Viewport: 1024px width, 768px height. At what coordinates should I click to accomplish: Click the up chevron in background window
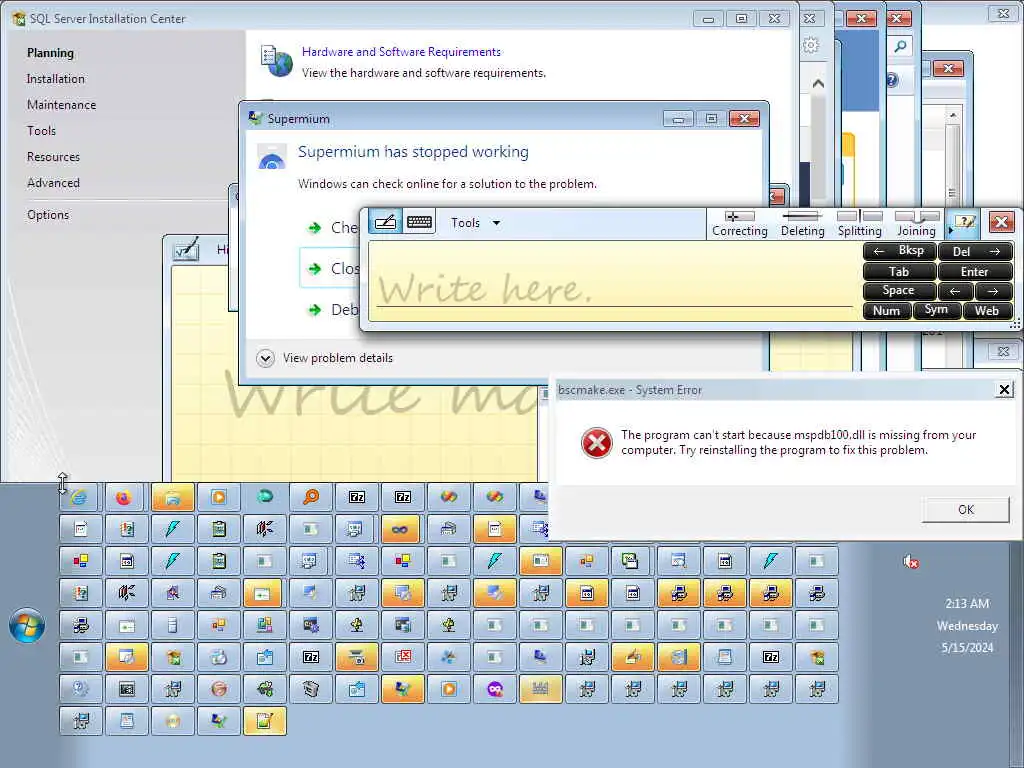pyautogui.click(x=818, y=84)
